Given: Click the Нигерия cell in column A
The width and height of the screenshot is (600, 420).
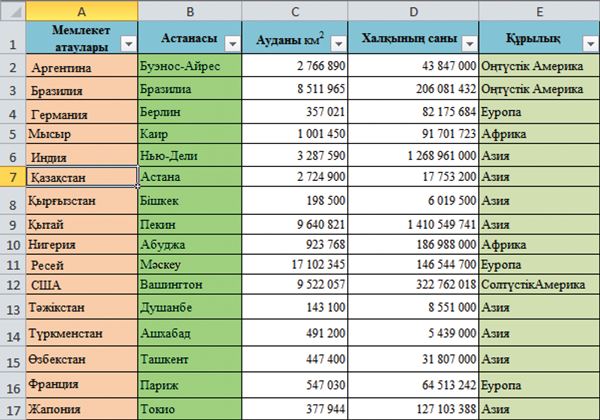Looking at the screenshot, I should [x=82, y=244].
